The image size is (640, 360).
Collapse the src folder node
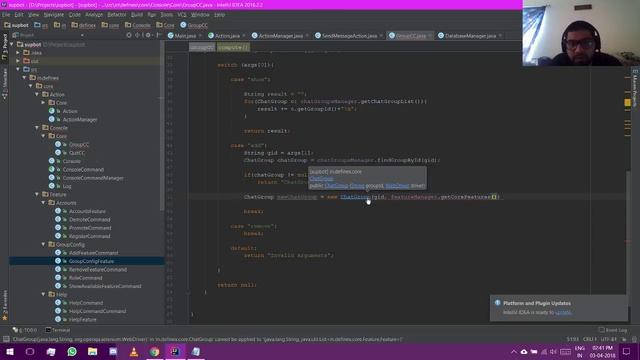click(x=18, y=69)
